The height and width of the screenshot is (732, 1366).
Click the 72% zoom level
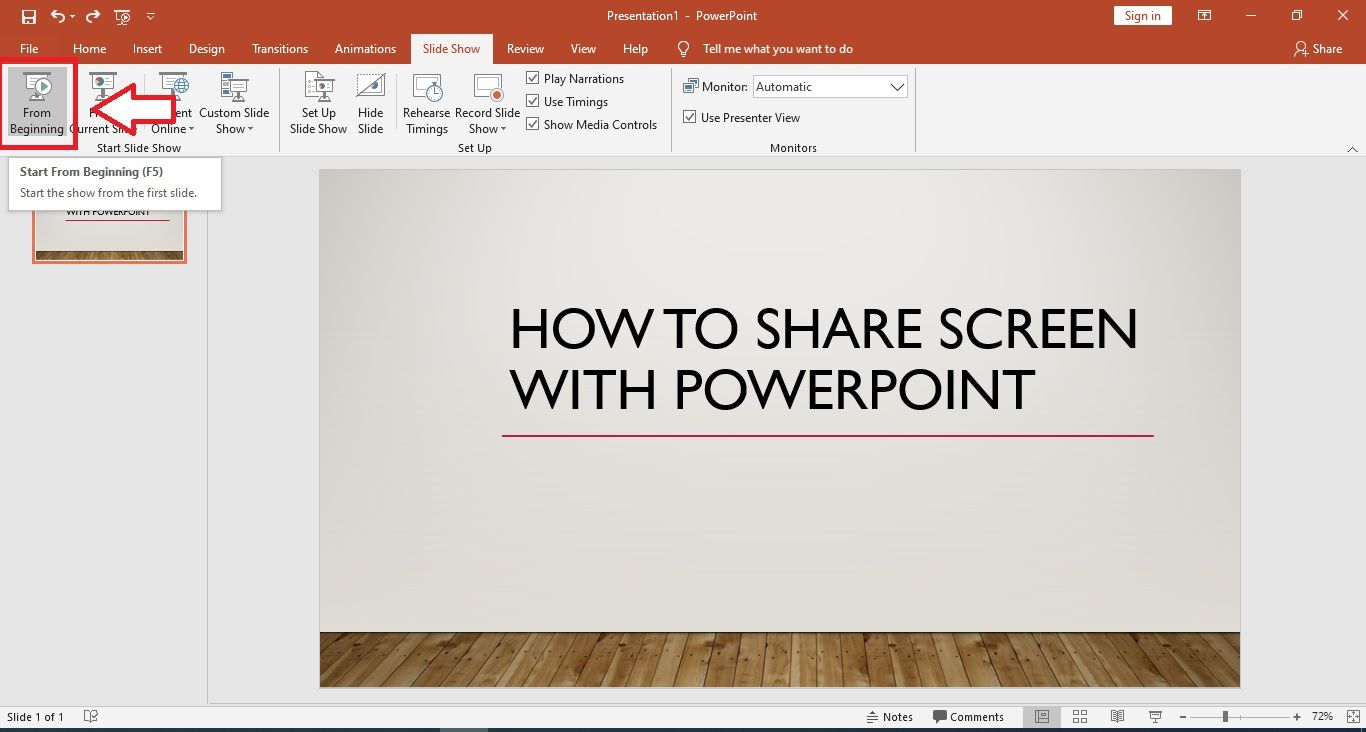pyautogui.click(x=1322, y=716)
